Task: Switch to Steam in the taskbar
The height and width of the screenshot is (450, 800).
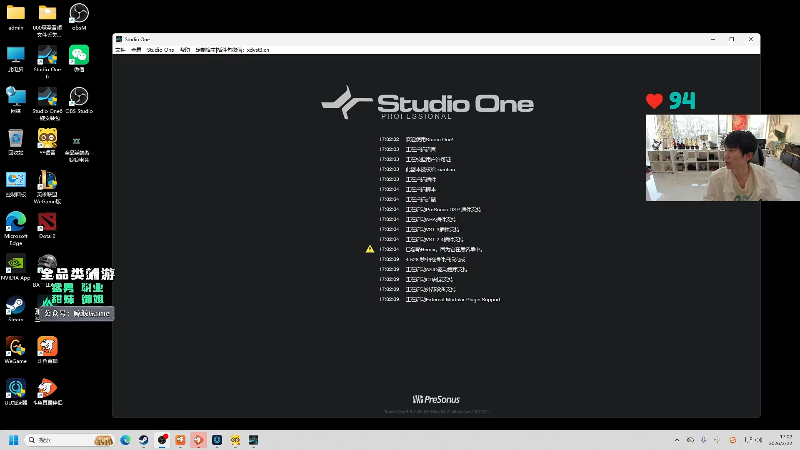Action: coord(143,440)
